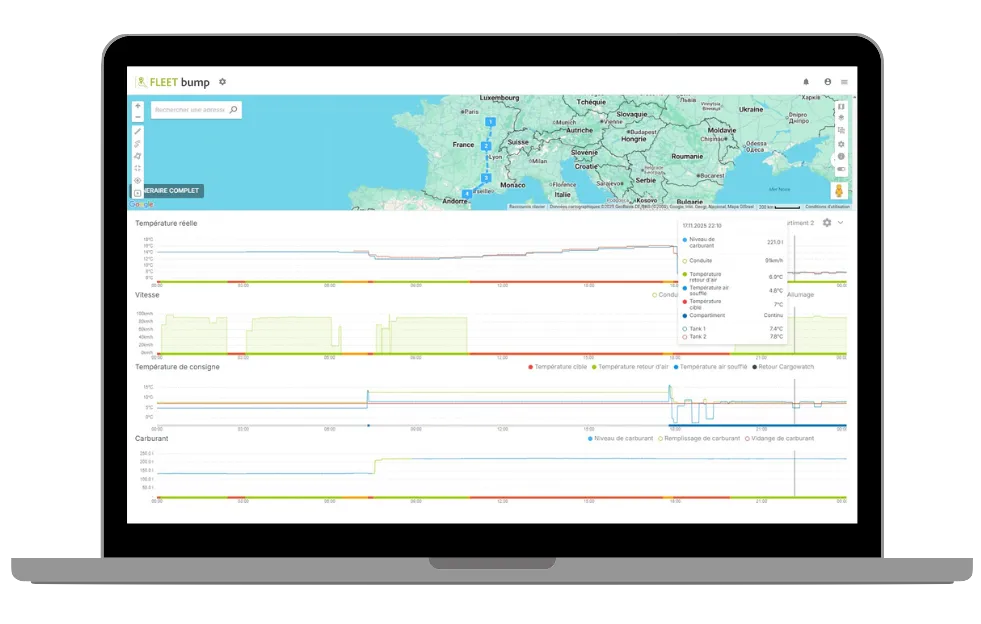Select the route tool on map toolbar

pyautogui.click(x=138, y=144)
